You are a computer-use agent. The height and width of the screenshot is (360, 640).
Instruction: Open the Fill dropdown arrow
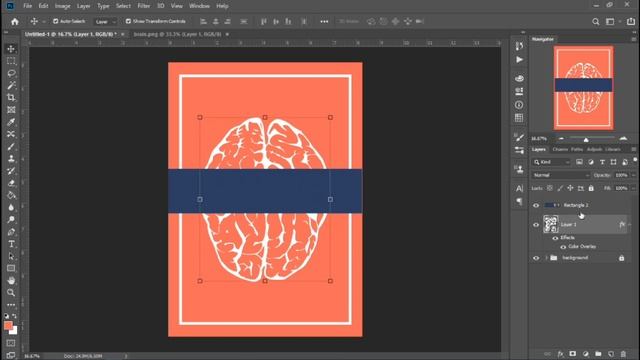[633, 188]
